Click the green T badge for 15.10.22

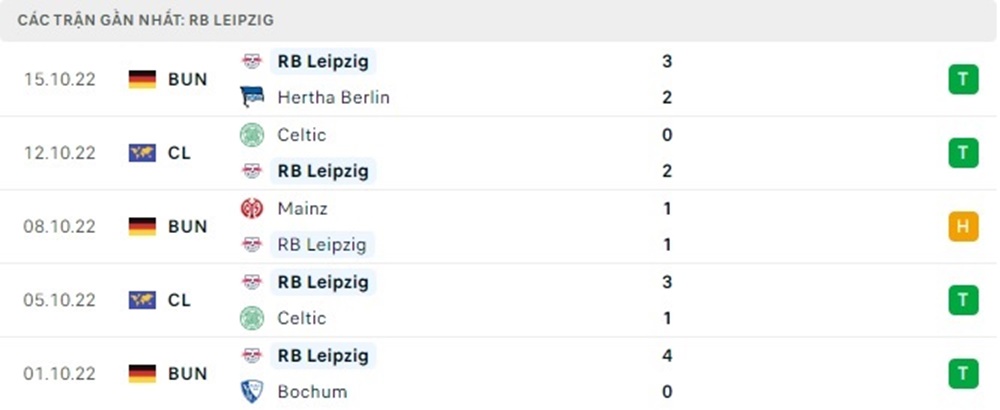click(x=963, y=79)
